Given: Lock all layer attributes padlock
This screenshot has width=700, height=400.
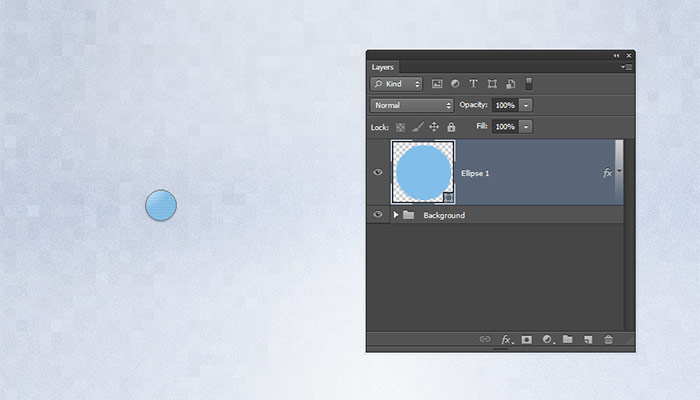Looking at the screenshot, I should (x=451, y=127).
